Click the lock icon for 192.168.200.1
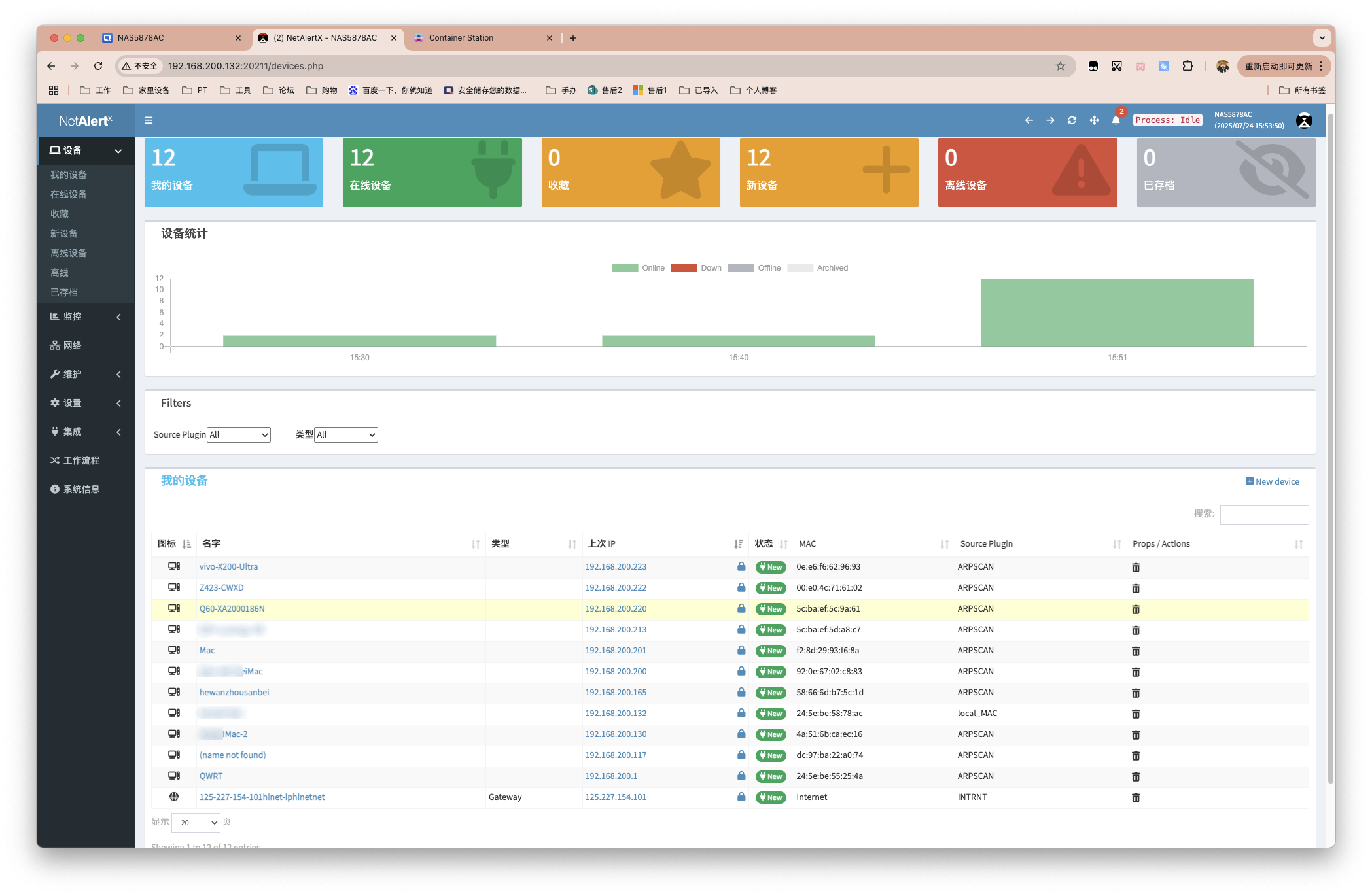This screenshot has height=896, width=1372. (741, 776)
